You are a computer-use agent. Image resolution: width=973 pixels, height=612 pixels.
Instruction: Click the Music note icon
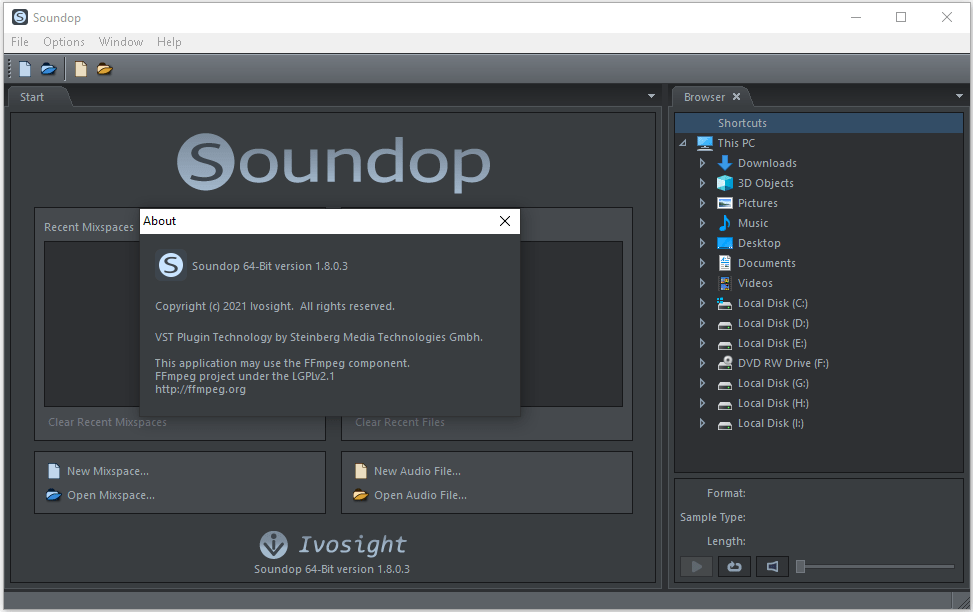(724, 223)
